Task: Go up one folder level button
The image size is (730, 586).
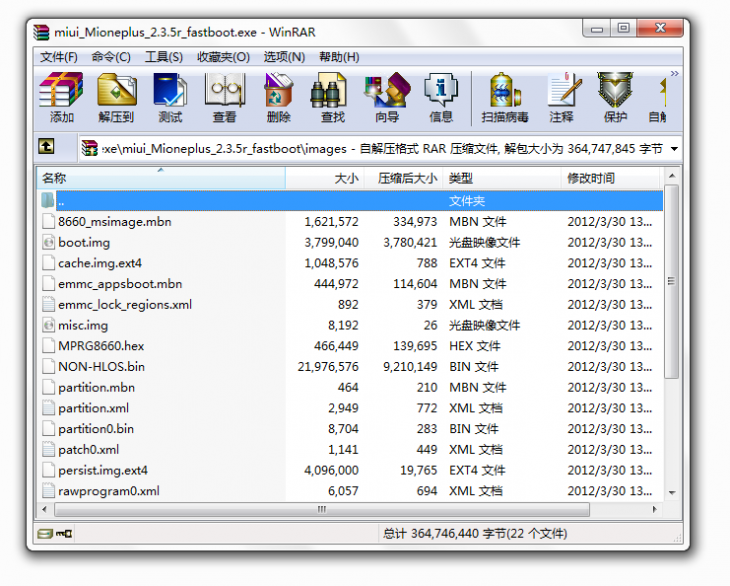Action: pos(47,147)
